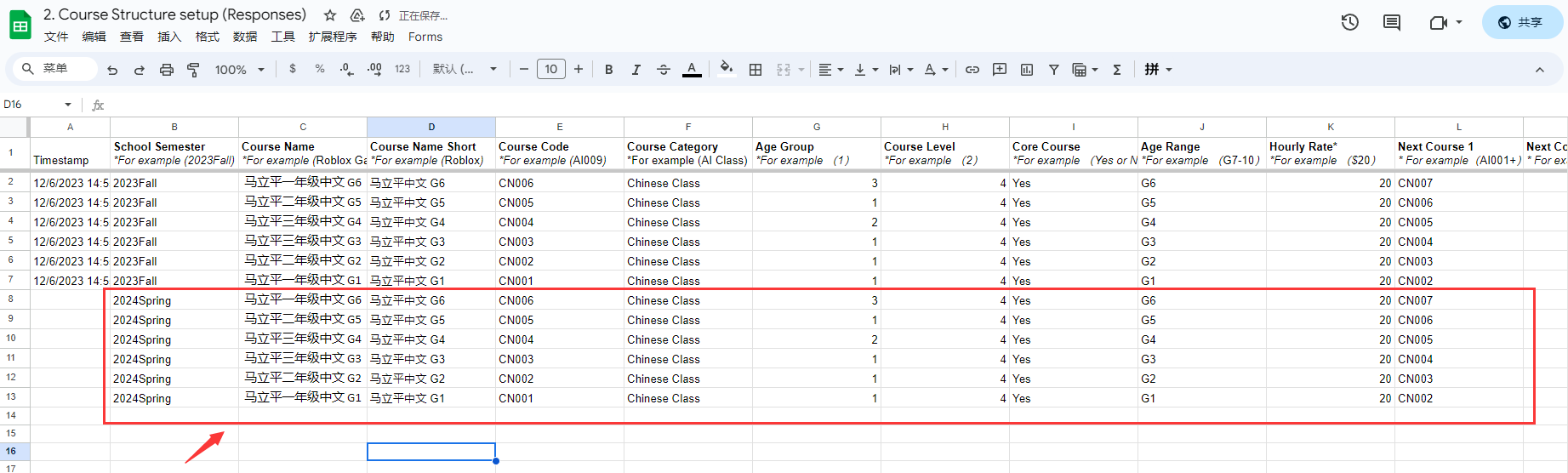Click the print icon
This screenshot has width=1568, height=473.
click(x=167, y=70)
